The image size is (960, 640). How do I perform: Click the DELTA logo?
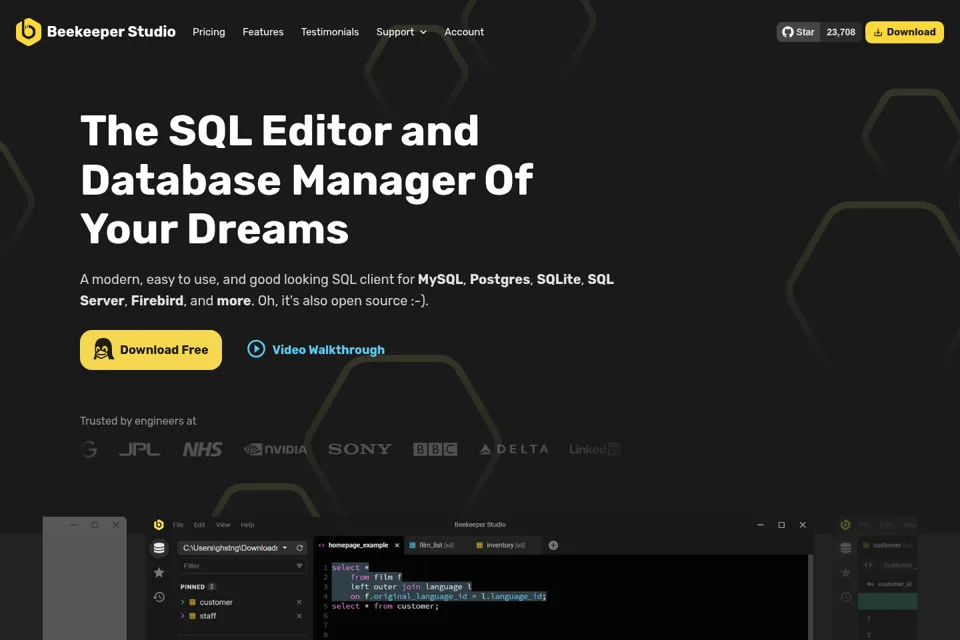[x=514, y=450]
